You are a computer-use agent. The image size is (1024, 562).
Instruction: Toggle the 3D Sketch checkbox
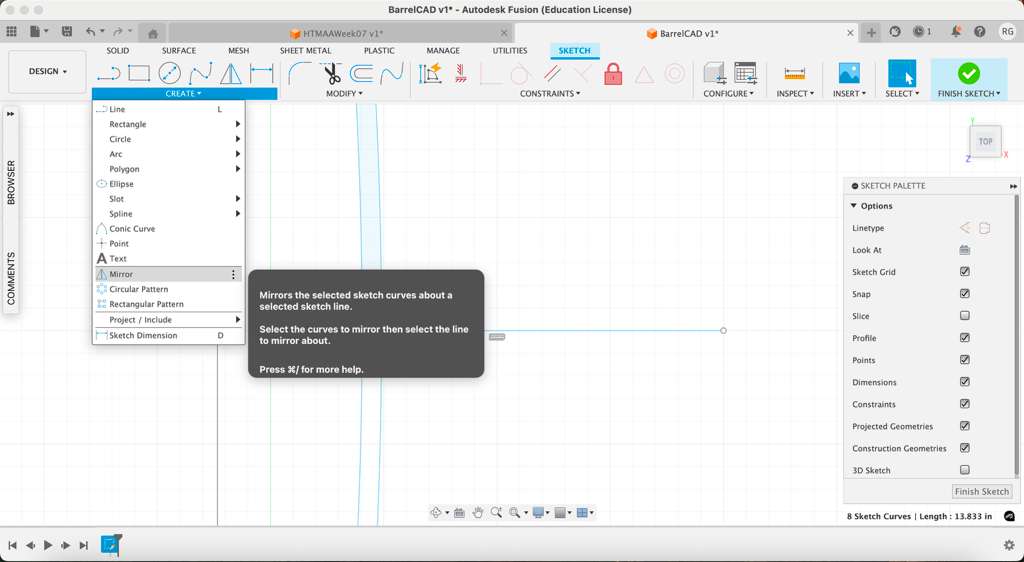pyautogui.click(x=965, y=470)
